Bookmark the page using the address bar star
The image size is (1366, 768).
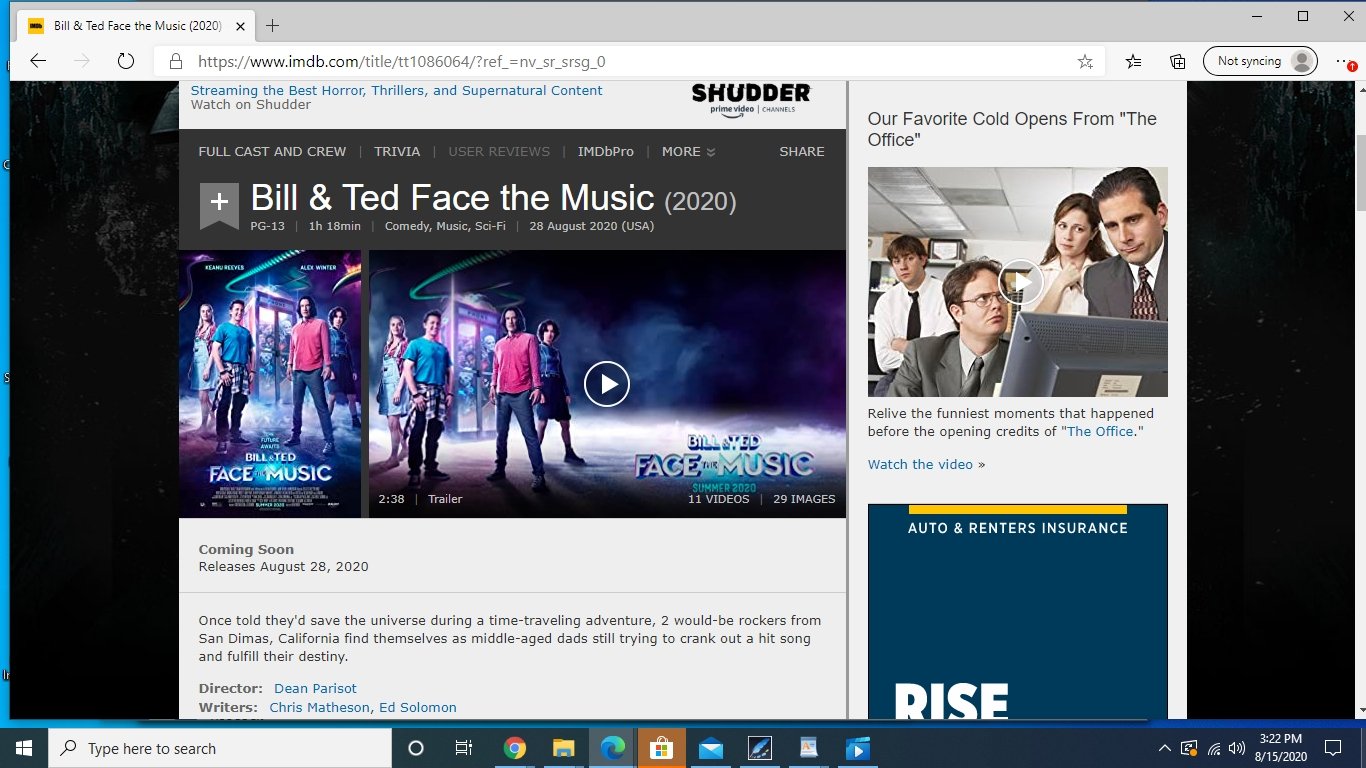pos(1084,61)
